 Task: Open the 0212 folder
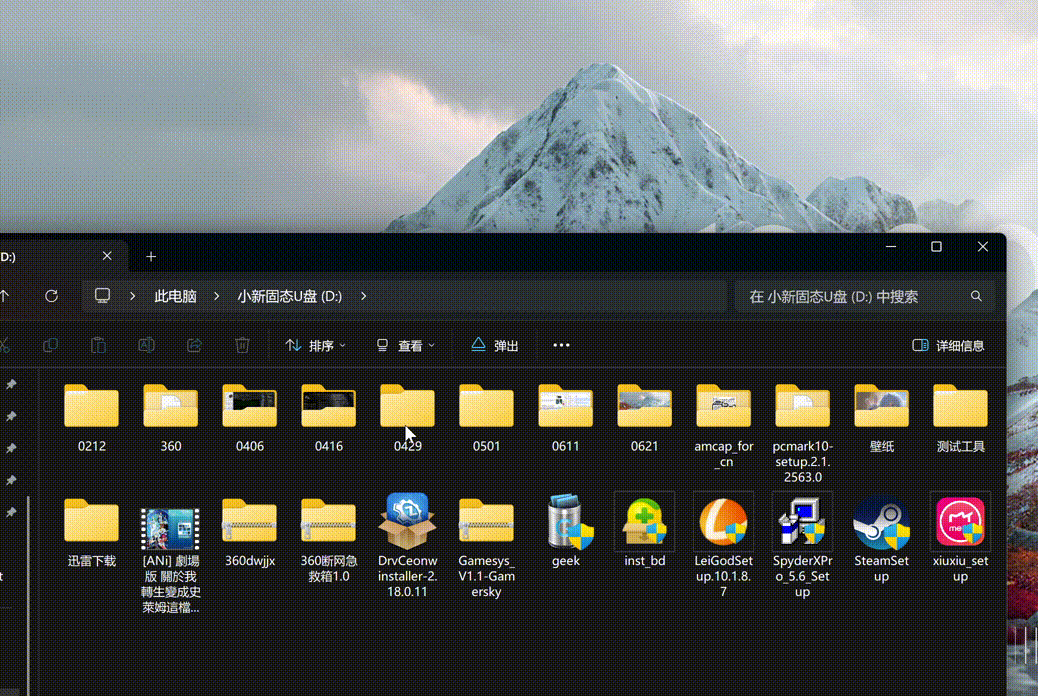click(91, 417)
